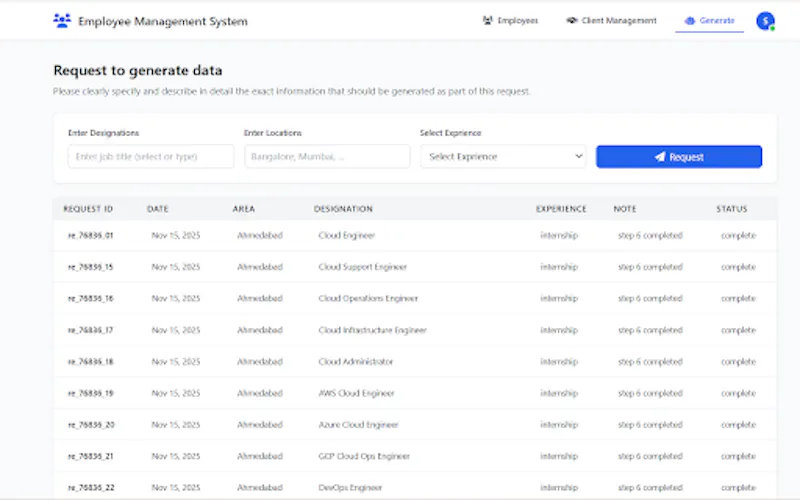The height and width of the screenshot is (500, 800).
Task: Click the Cloud Infrastructure Engineer designation cell
Action: pos(372,330)
